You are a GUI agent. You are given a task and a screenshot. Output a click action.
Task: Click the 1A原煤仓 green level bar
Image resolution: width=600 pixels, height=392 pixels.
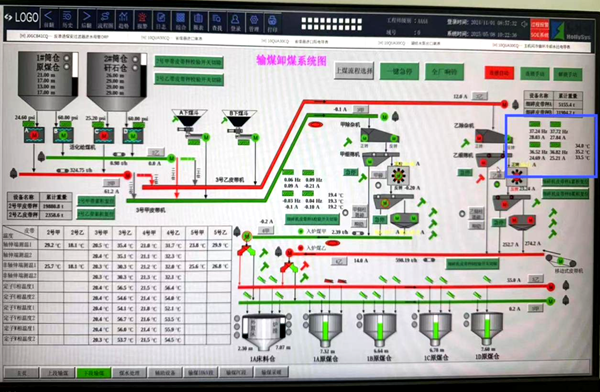pyautogui.click(x=326, y=331)
